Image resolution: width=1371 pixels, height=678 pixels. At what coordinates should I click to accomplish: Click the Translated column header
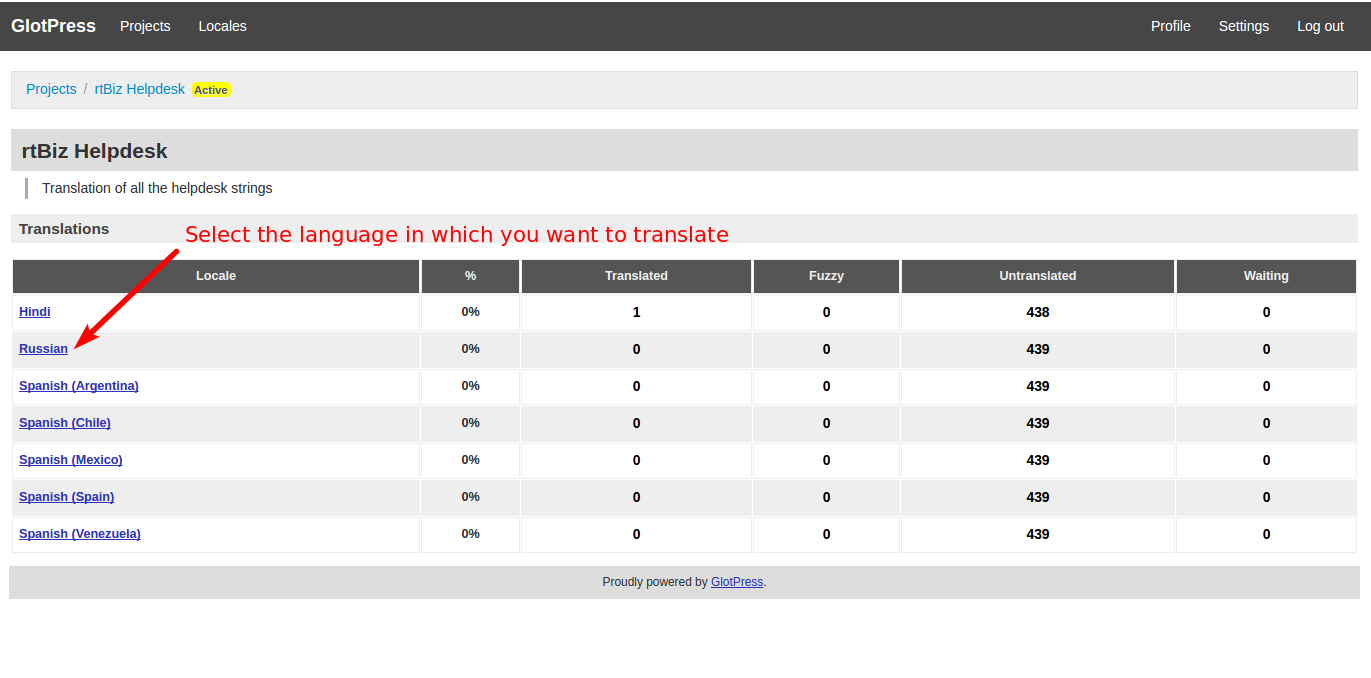coord(636,276)
